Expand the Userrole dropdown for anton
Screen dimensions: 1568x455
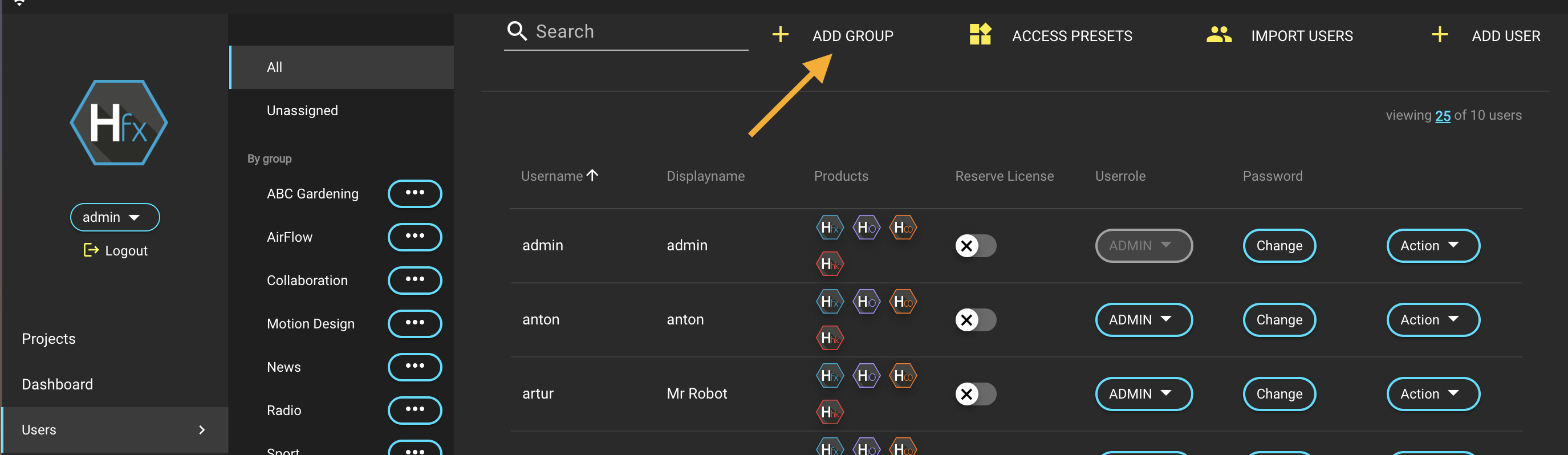(x=1143, y=320)
